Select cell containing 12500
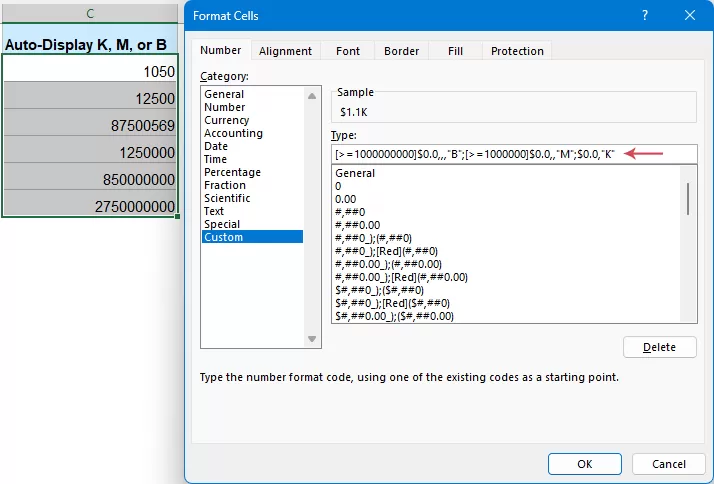The height and width of the screenshot is (484, 714). coord(90,95)
